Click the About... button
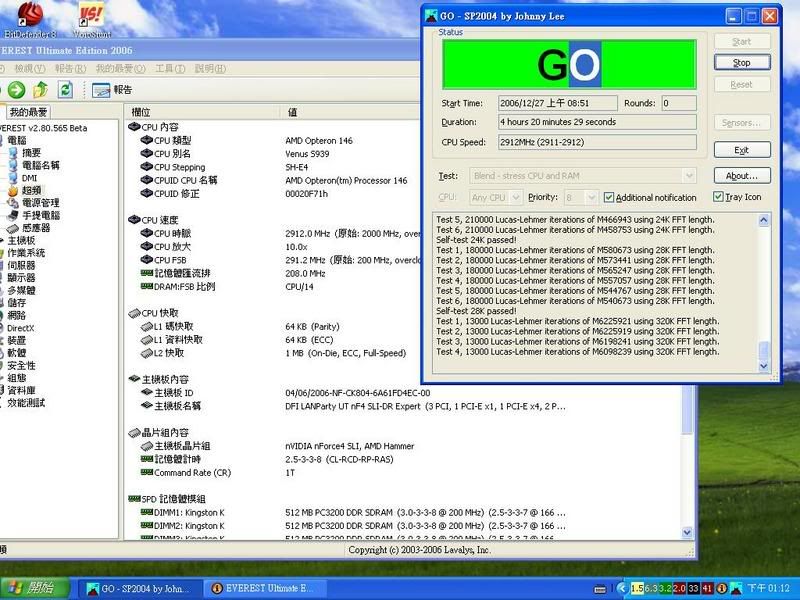The height and width of the screenshot is (600, 800). click(741, 176)
